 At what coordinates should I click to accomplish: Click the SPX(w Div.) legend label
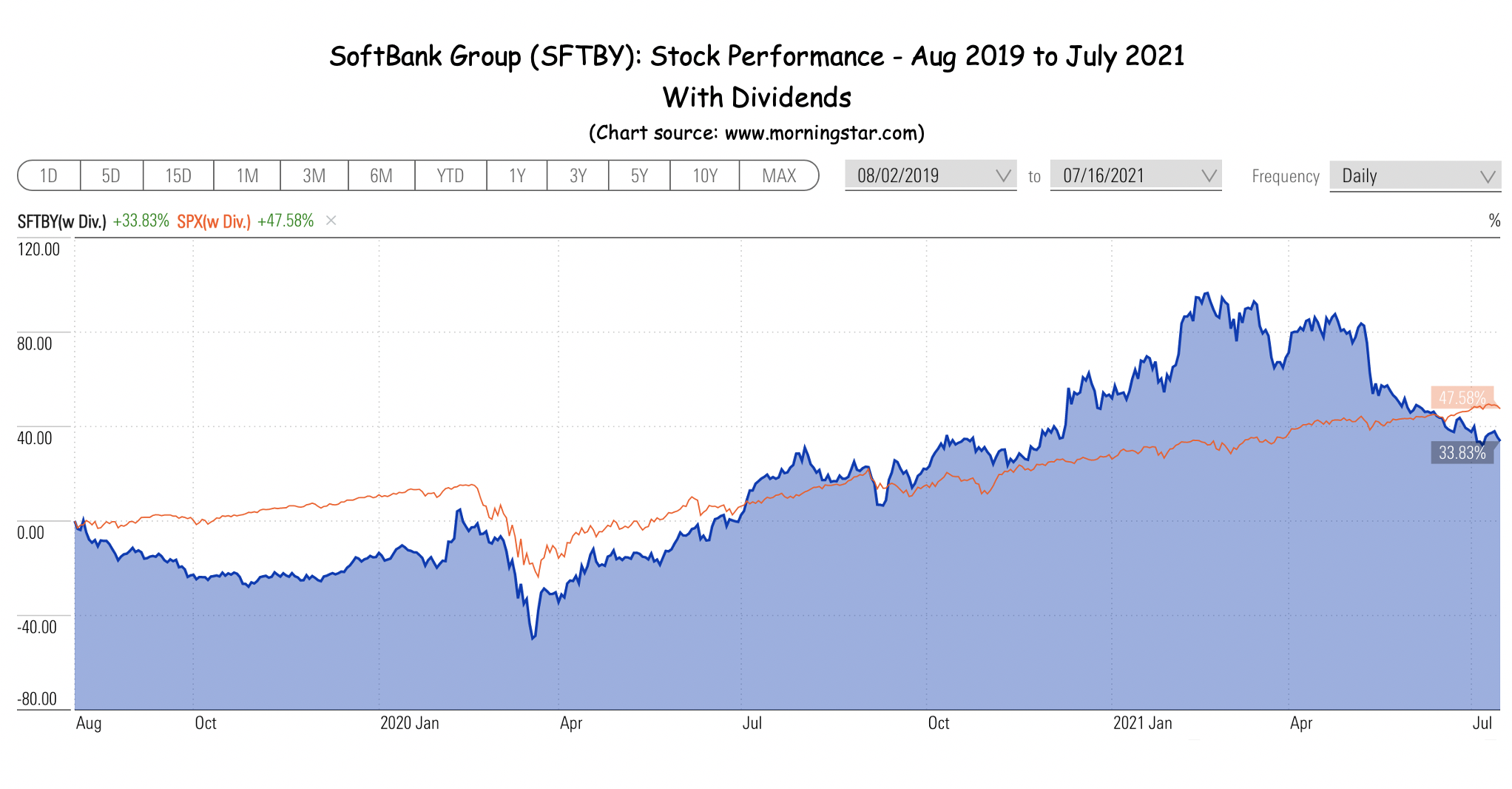pyautogui.click(x=214, y=221)
